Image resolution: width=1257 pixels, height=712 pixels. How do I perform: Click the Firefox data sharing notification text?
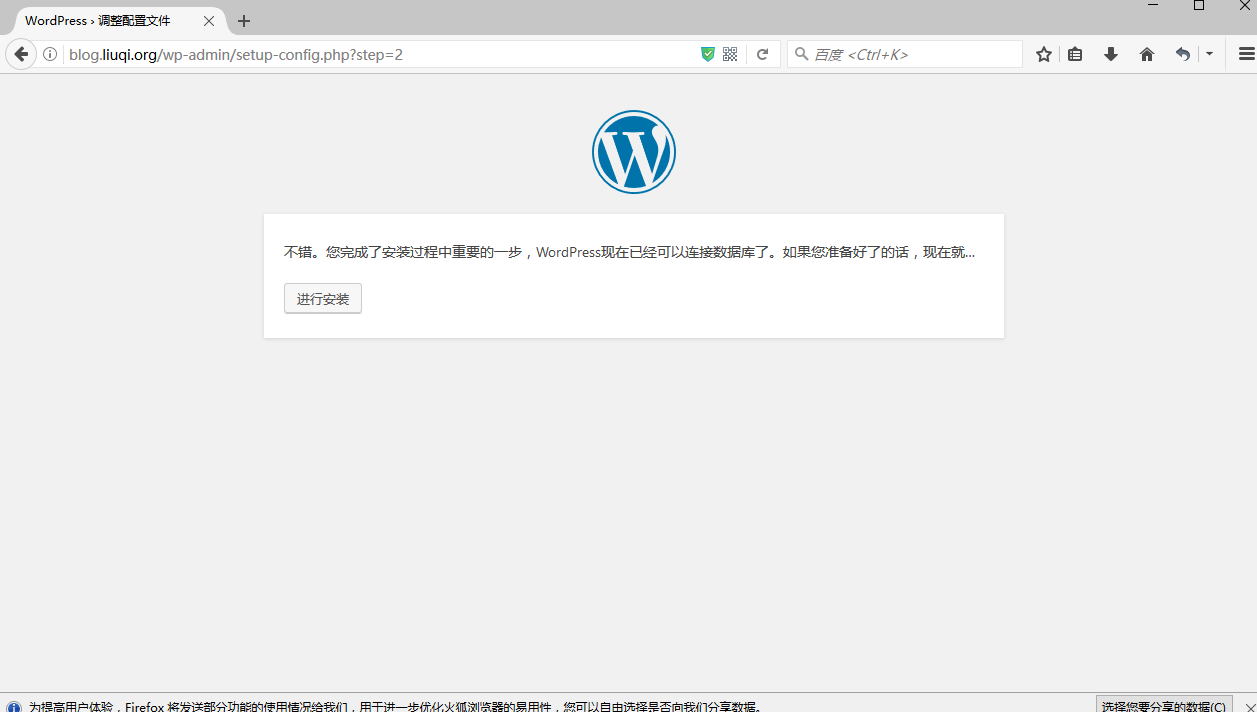point(395,706)
